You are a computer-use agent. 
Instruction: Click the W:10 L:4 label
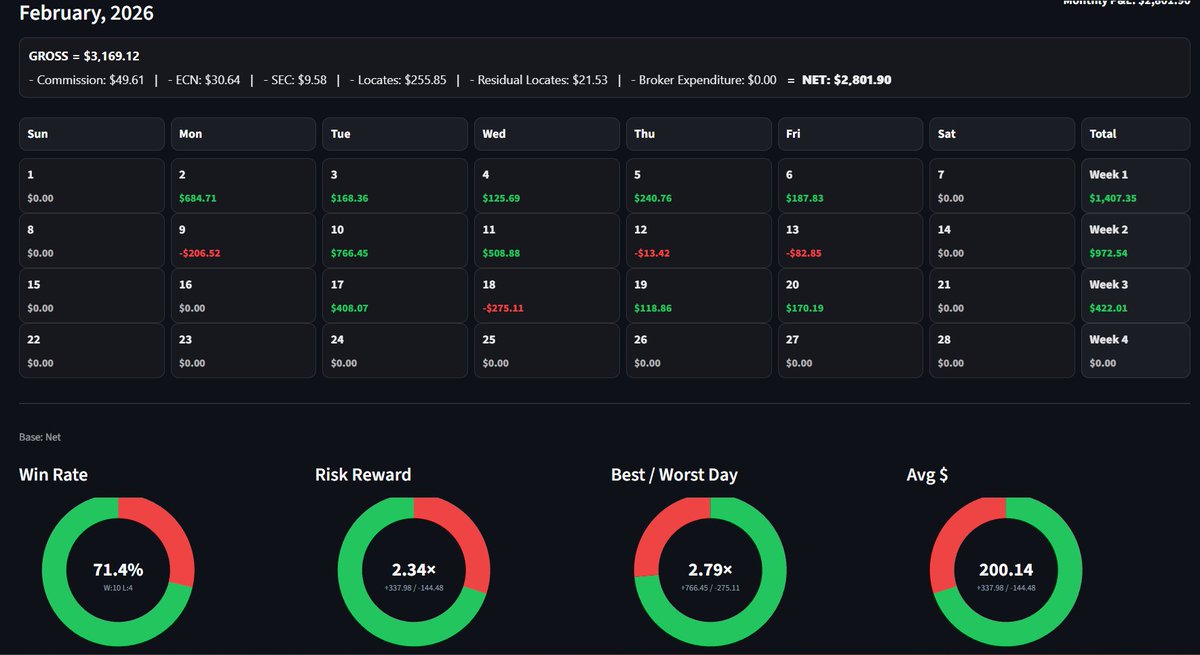118,588
